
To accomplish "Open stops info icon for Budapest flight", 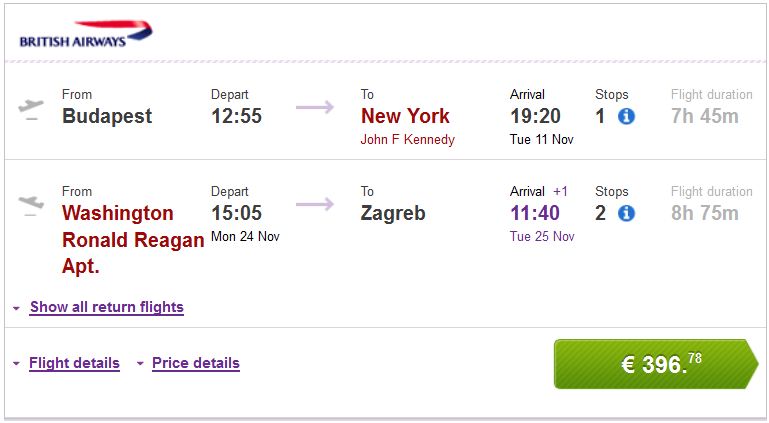I will pyautogui.click(x=626, y=116).
